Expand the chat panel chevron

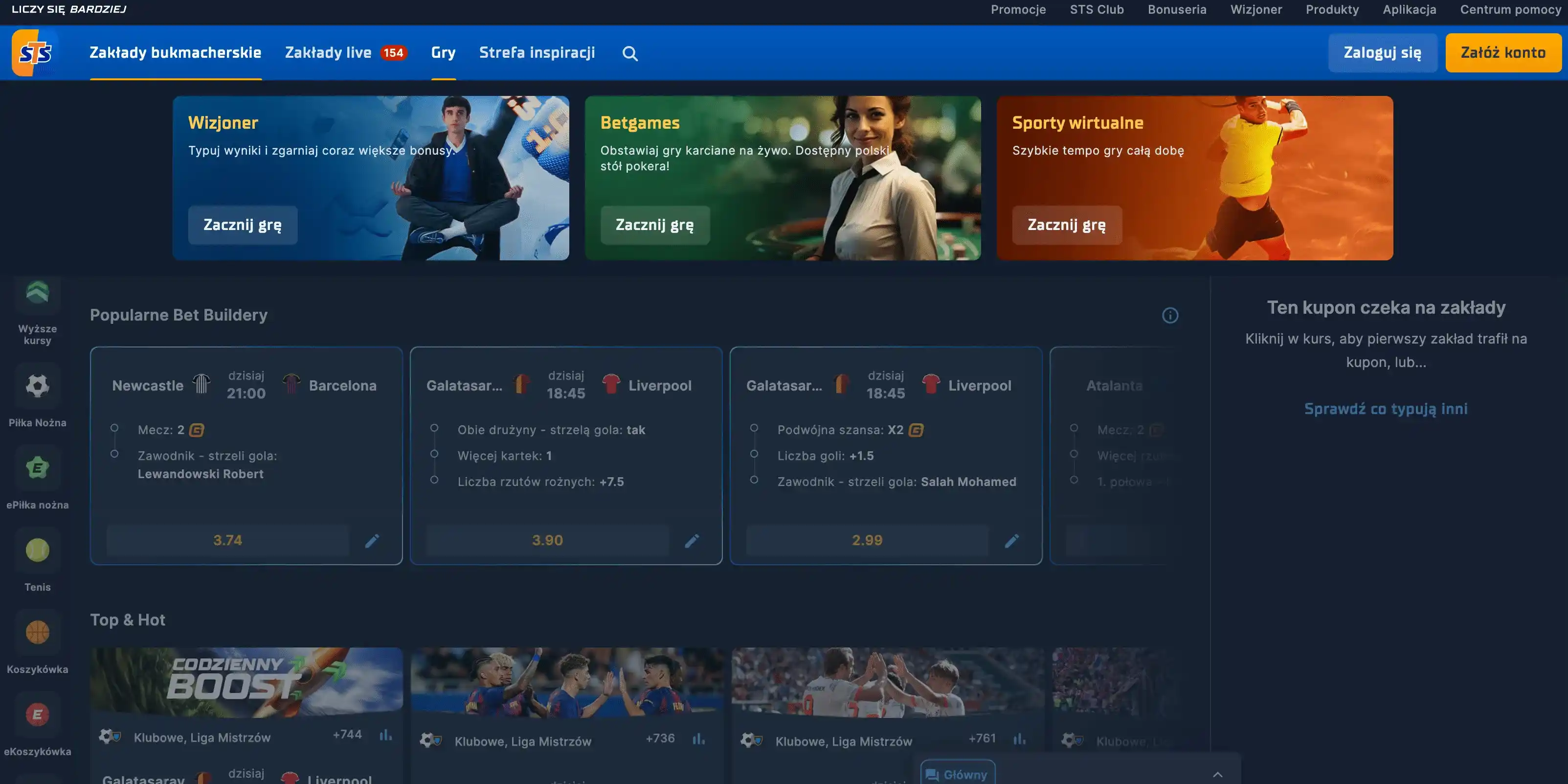pyautogui.click(x=1217, y=774)
